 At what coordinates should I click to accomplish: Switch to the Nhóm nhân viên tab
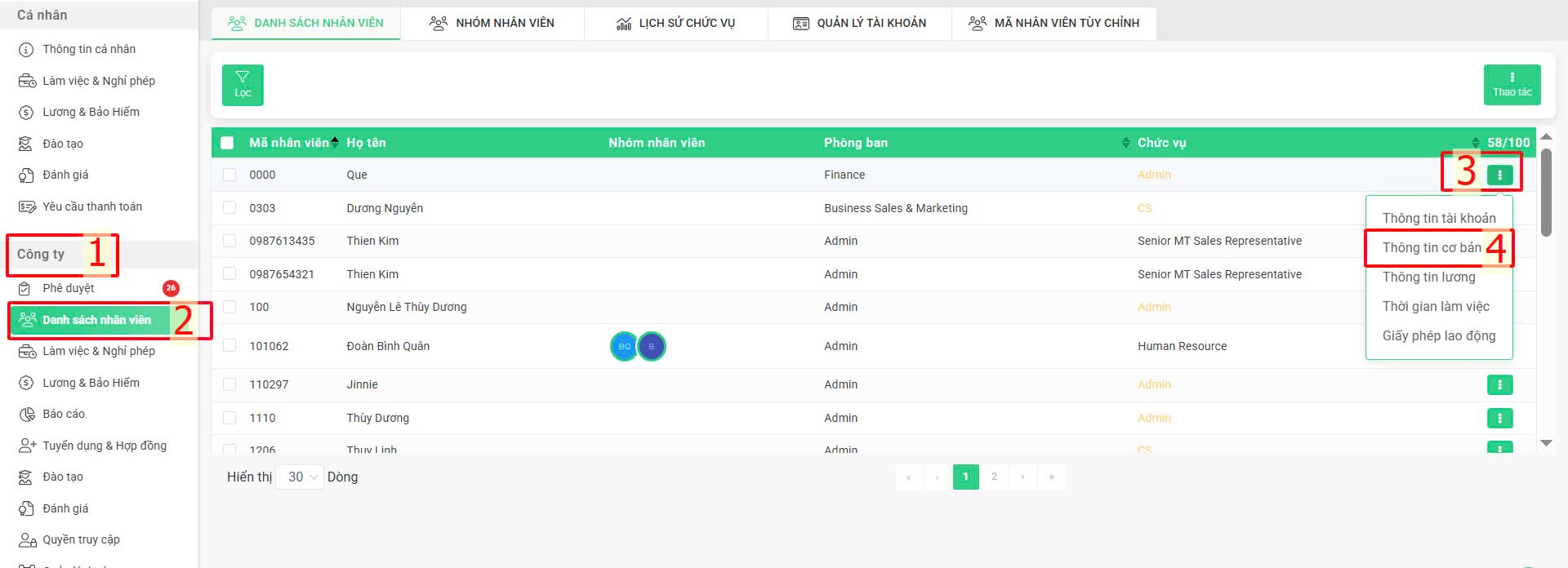coord(492,23)
